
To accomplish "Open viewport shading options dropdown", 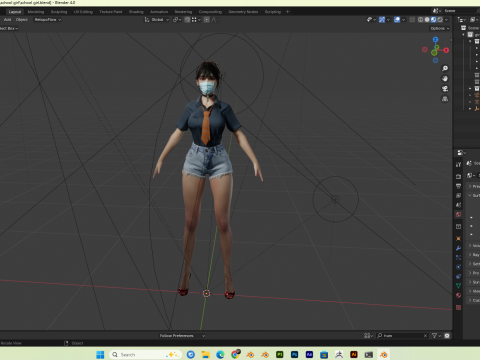I will (x=446, y=20).
